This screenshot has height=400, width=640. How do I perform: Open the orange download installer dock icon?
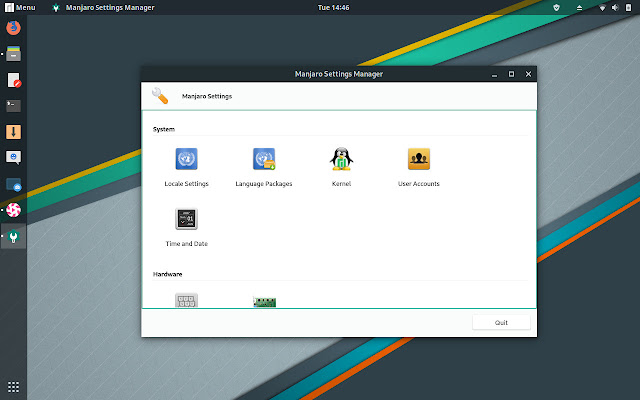(13, 132)
